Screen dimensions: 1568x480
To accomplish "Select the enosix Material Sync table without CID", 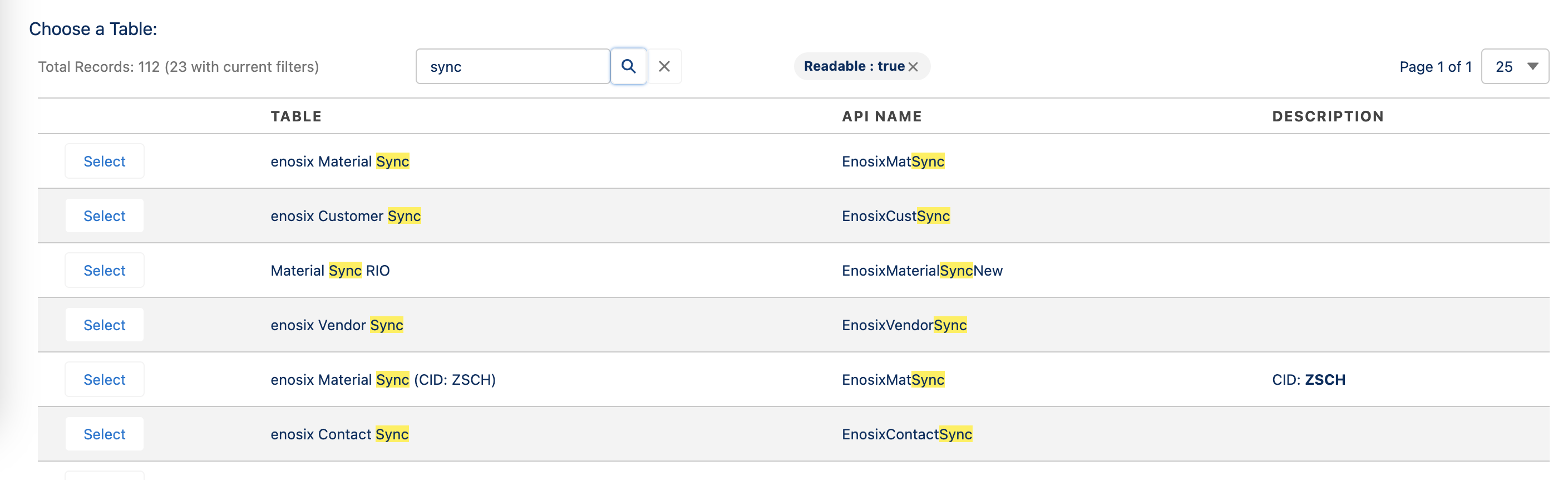I will (105, 161).
